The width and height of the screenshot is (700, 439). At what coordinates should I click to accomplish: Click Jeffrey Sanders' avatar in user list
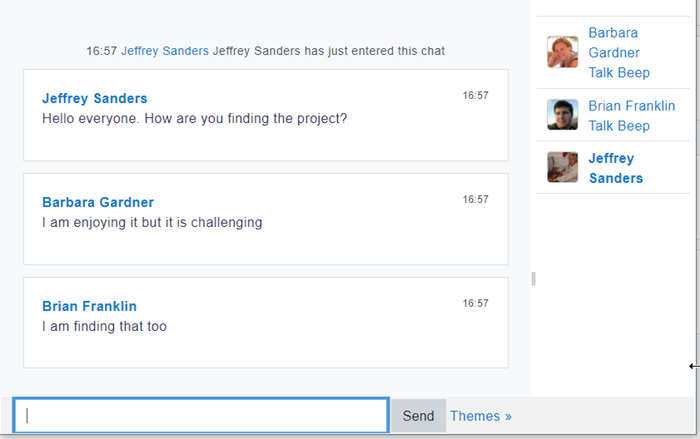[x=562, y=167]
